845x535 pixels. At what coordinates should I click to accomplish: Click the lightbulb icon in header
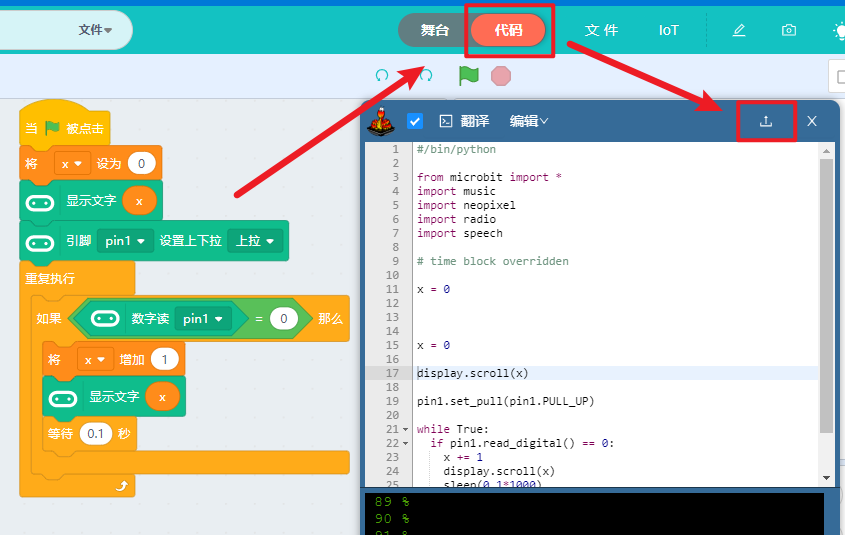tap(838, 30)
